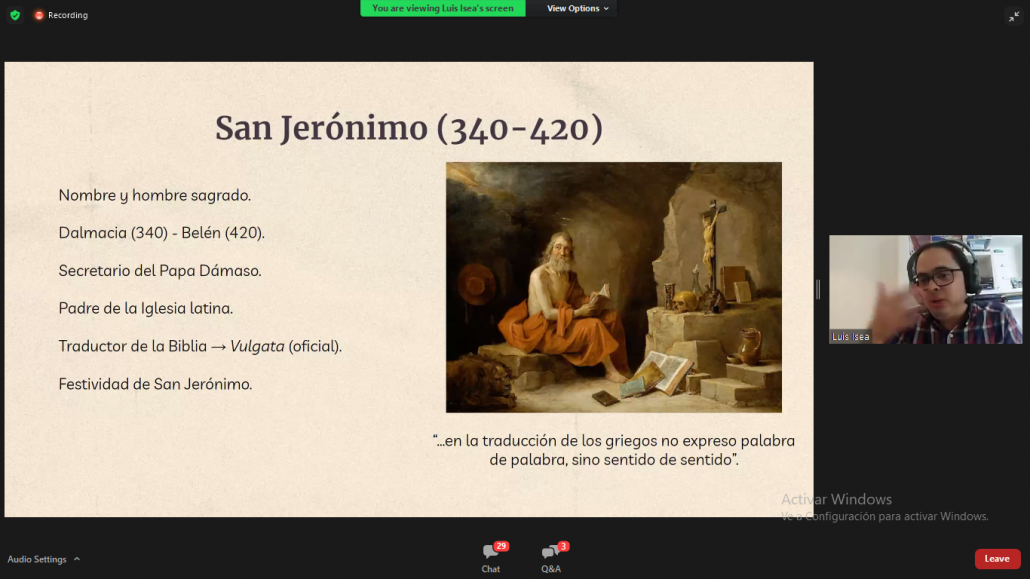Click the divider handle beside the speaker video
This screenshot has width=1030, height=579.
point(818,289)
